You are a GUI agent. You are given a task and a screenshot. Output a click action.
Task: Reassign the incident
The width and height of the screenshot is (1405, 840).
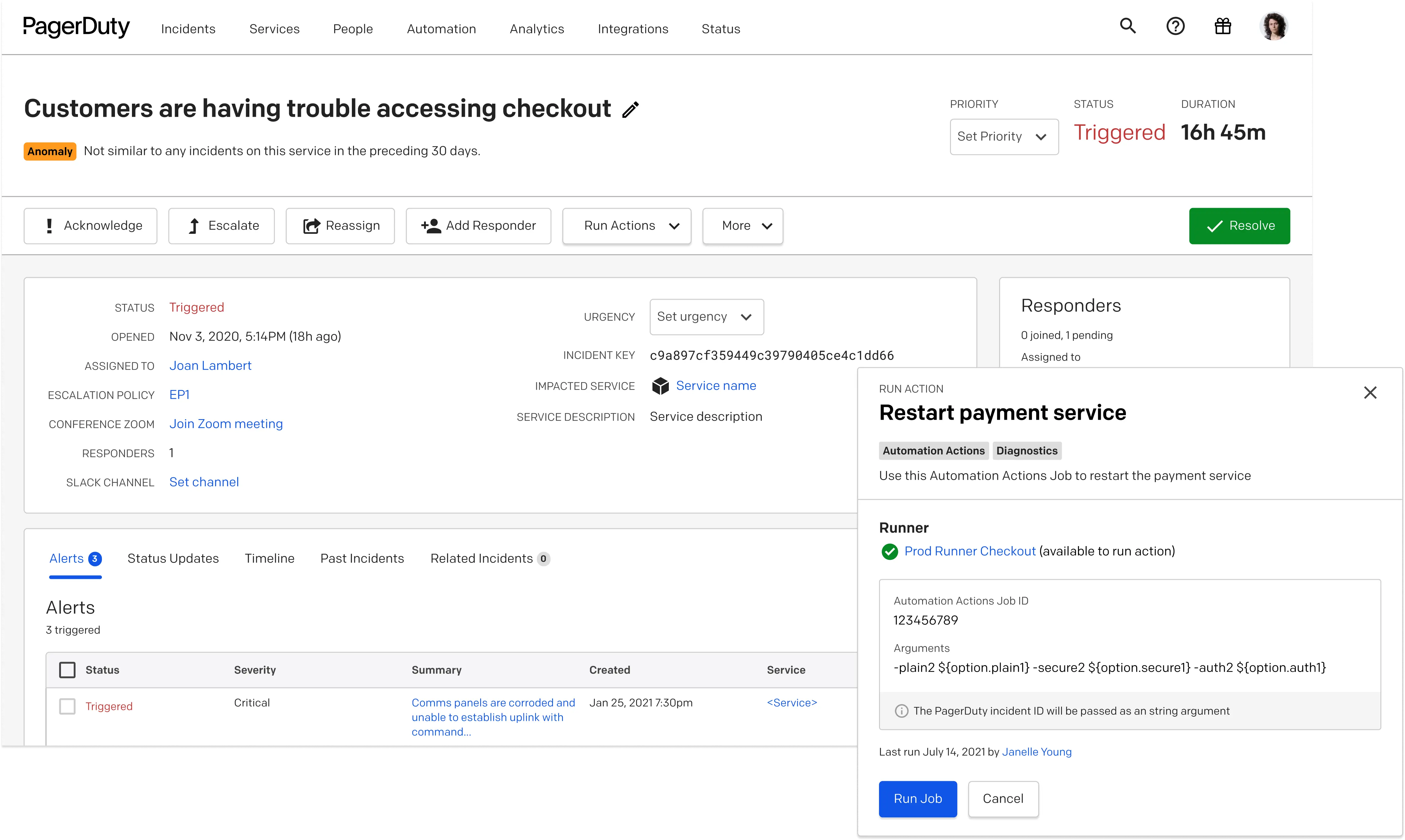click(340, 226)
